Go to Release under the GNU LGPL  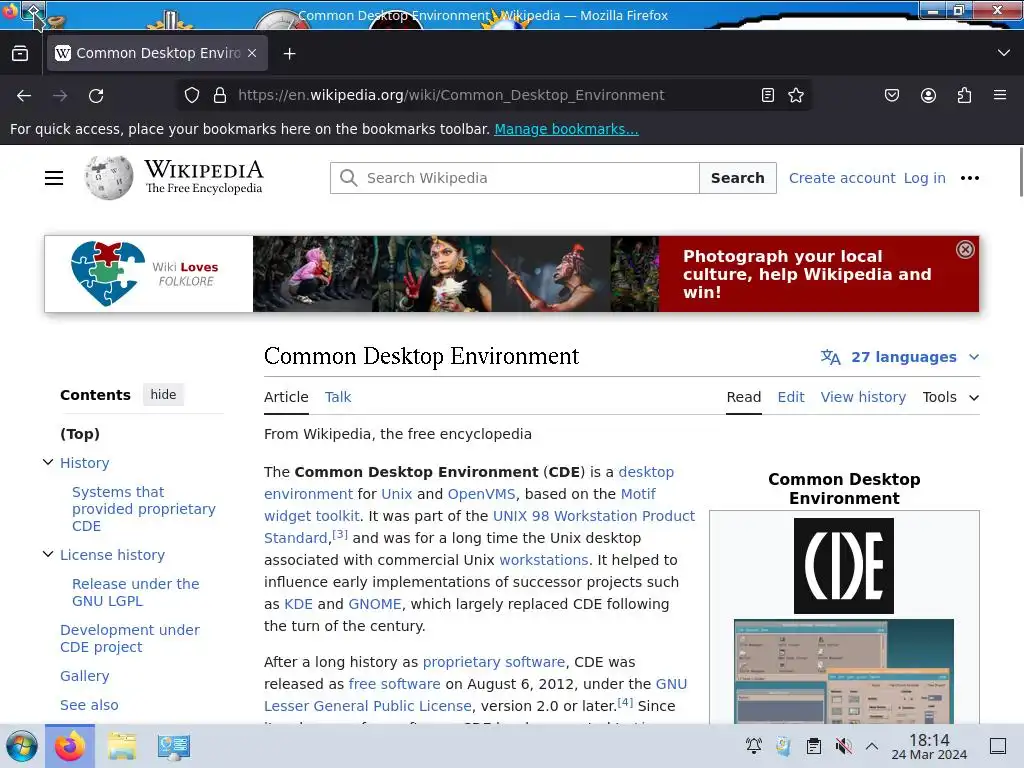(135, 592)
